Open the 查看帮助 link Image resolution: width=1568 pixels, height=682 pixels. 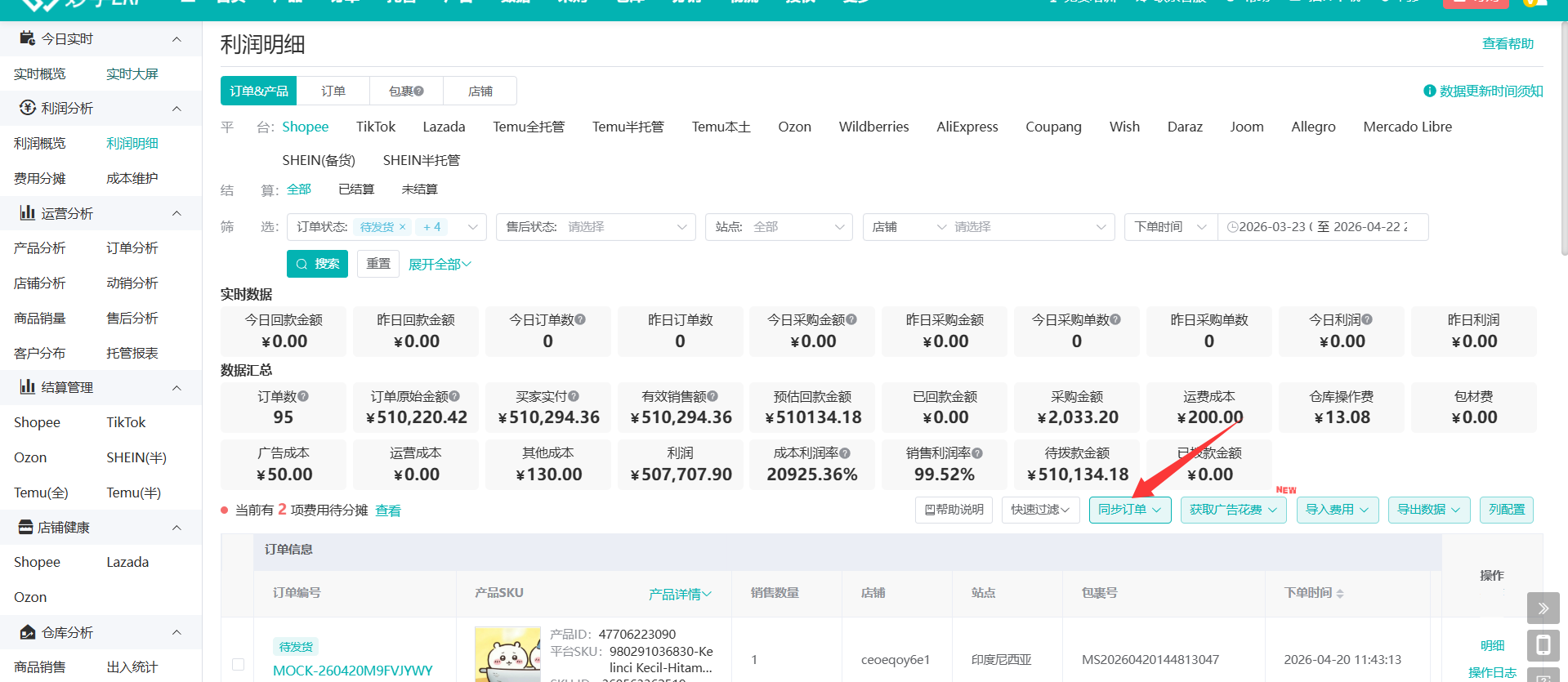click(x=1508, y=44)
